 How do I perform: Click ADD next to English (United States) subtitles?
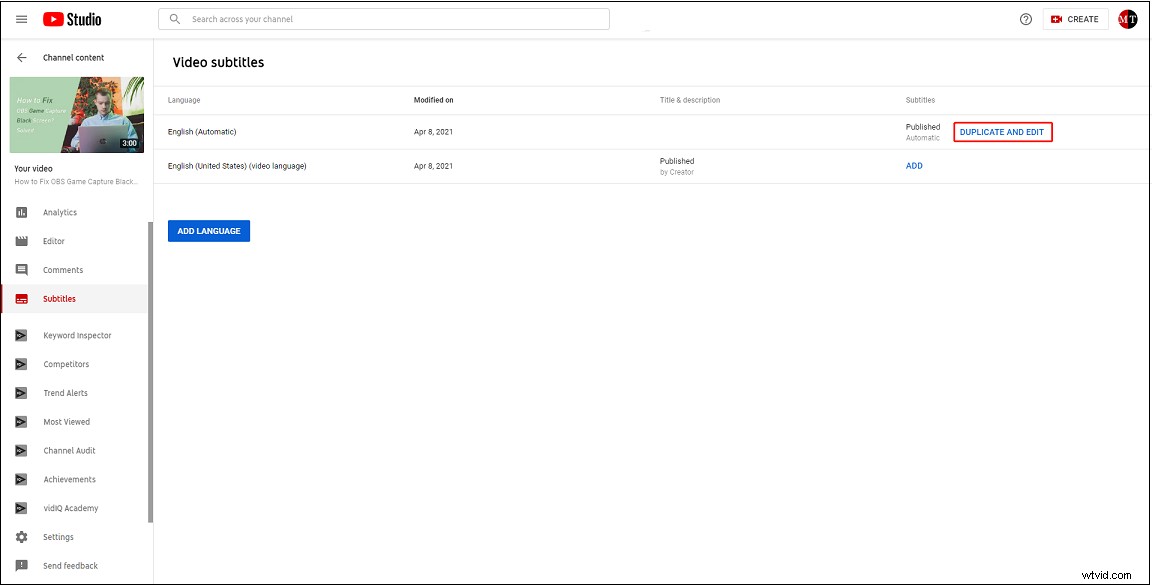pos(913,165)
